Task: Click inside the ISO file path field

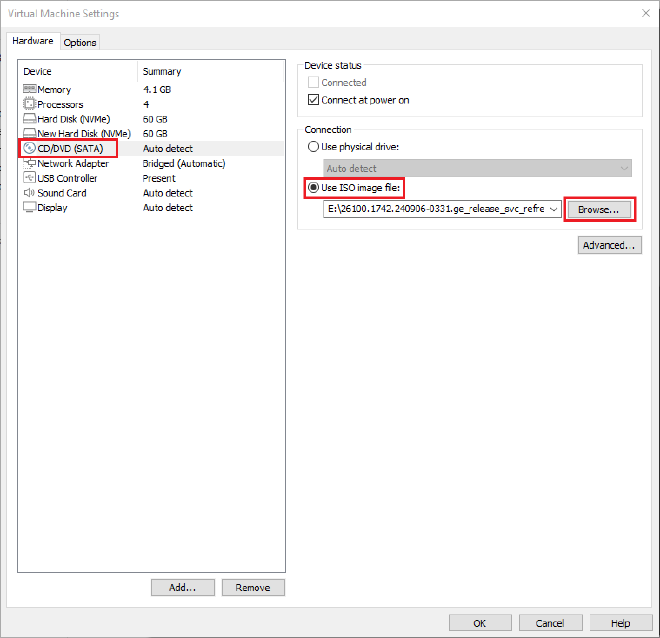Action: click(435, 210)
